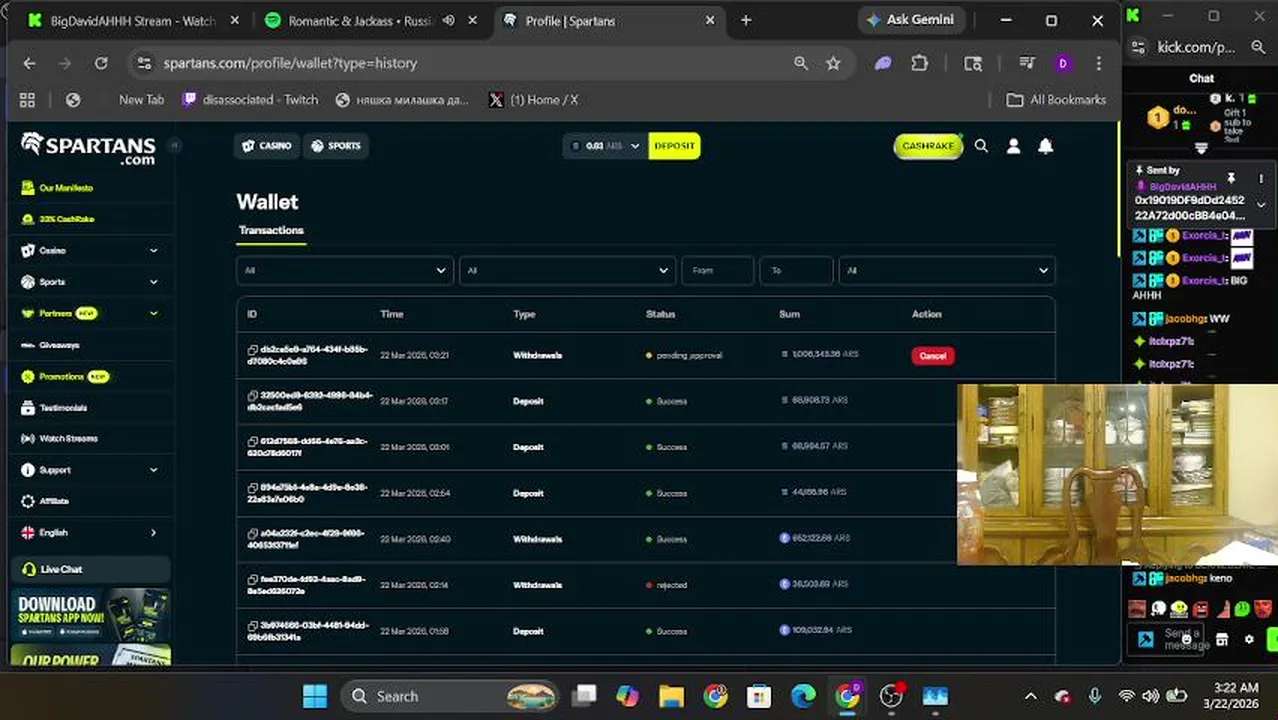Copy ID of the 03:17 deposit row
1278x720 pixels.
(x=253, y=396)
